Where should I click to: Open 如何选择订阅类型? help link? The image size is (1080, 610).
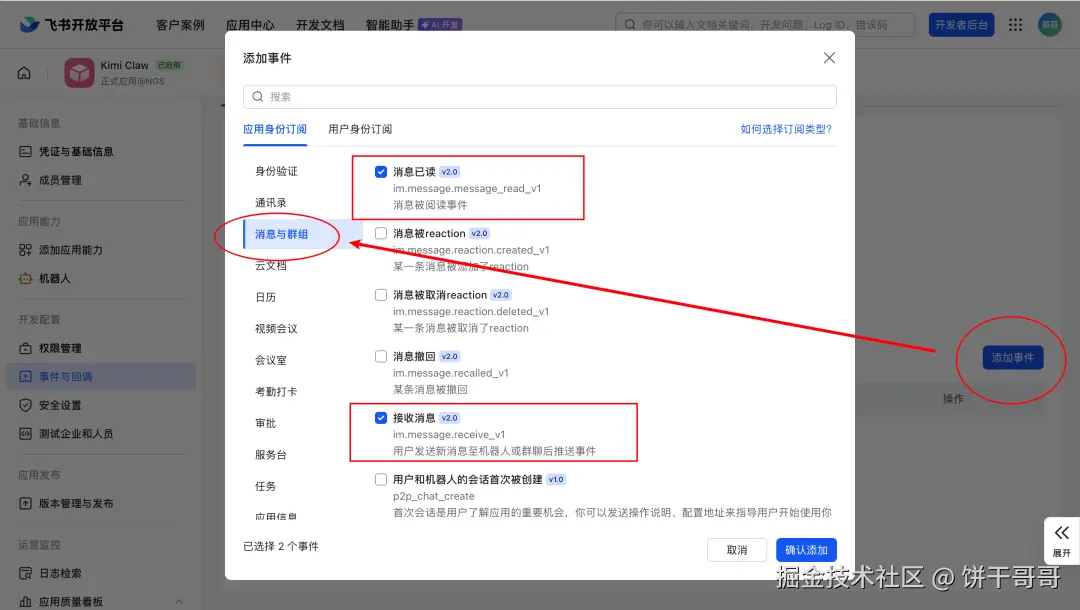click(786, 129)
